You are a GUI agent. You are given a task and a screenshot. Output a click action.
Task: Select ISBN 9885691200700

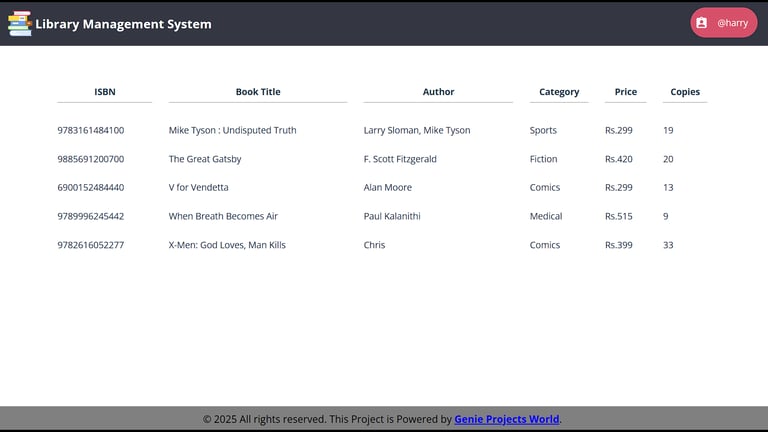coord(91,159)
